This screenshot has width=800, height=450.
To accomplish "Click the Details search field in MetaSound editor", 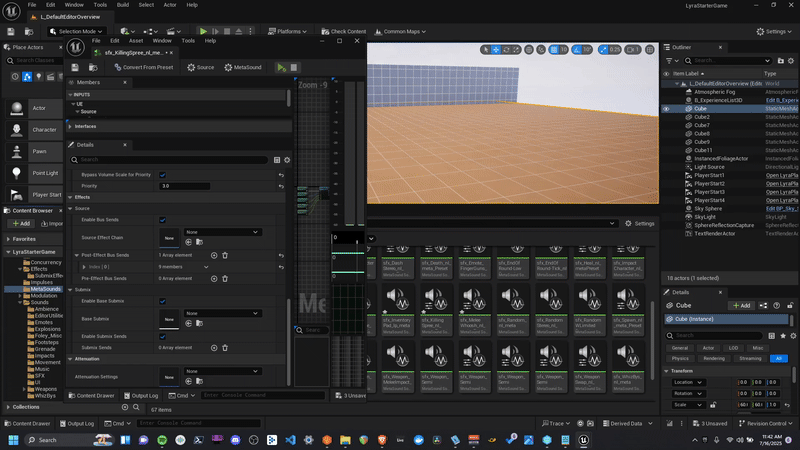I will (x=168, y=160).
